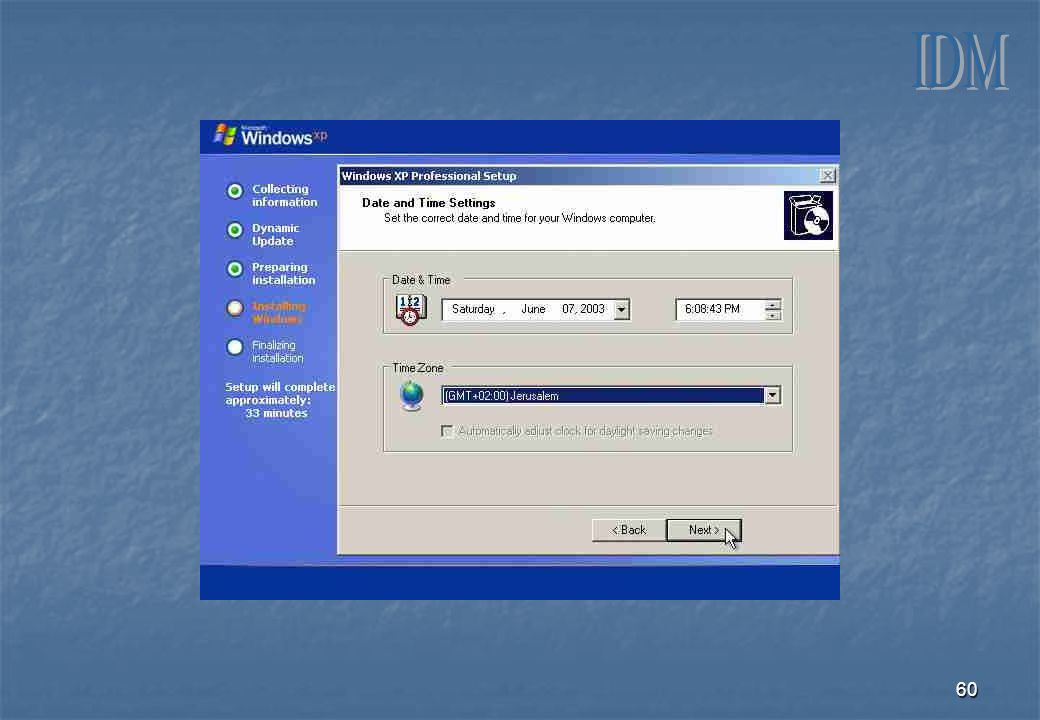This screenshot has height=720, width=1040.
Task: Click the Preparing installation step indicator
Action: point(235,270)
